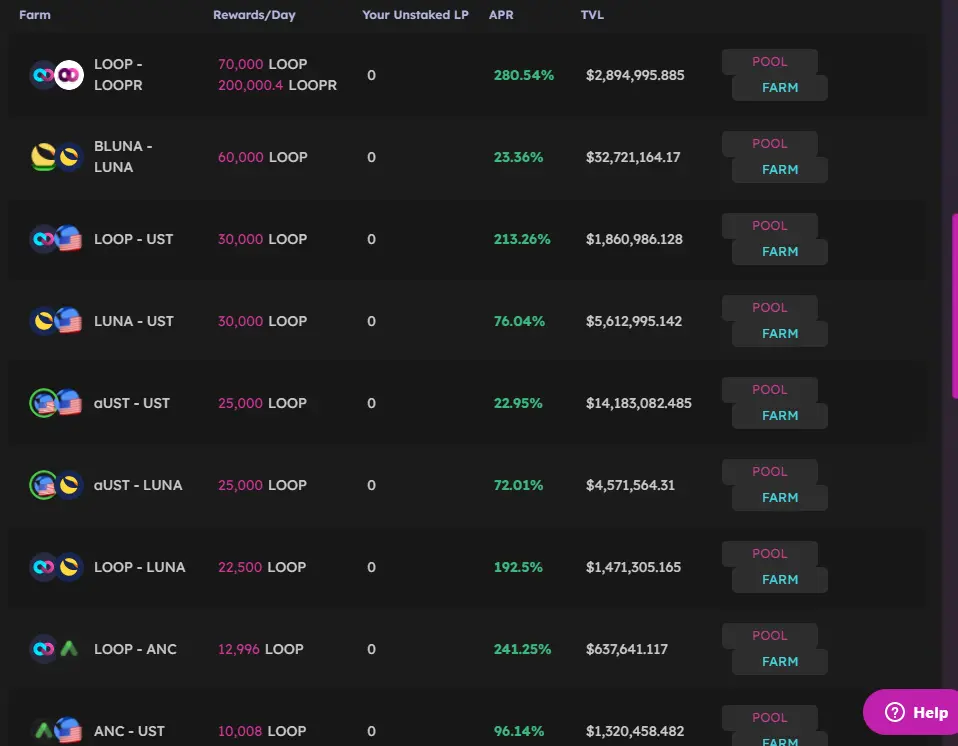Click the LUNA token icon in LUNA - UST row
This screenshot has height=746, width=958.
pyautogui.click(x=43, y=321)
